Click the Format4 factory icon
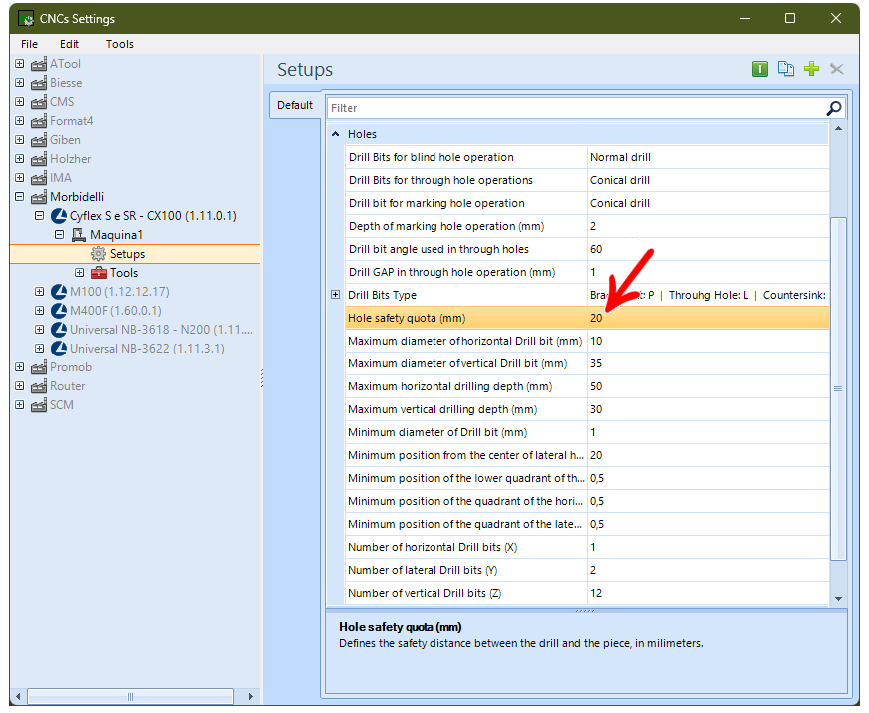 (x=39, y=121)
